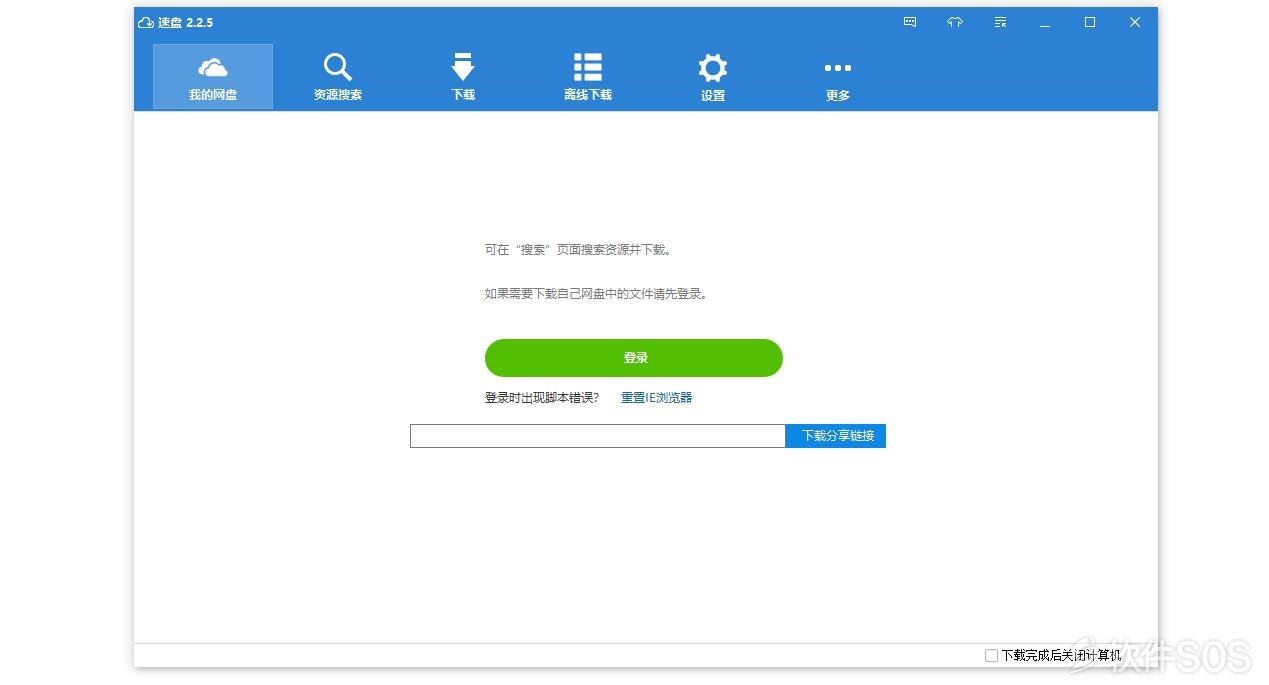Screen dimensions: 1269x685
Task: Open the skin (shirt) icon in title bar
Action: pyautogui.click(x=955, y=22)
